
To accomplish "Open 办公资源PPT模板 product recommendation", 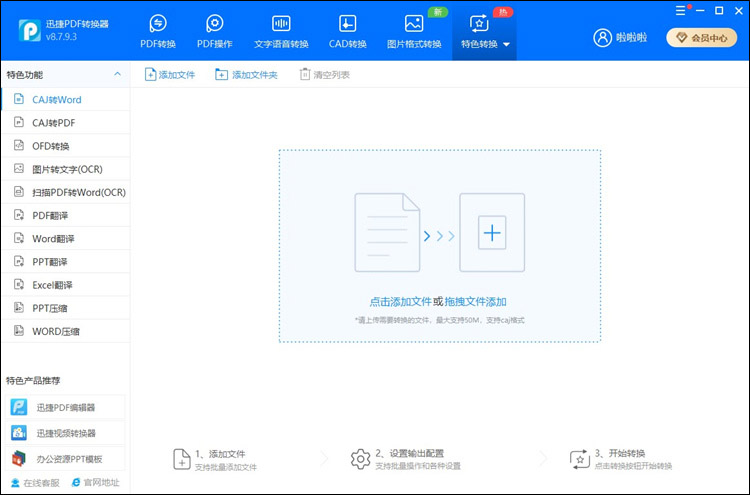I will 66,459.
